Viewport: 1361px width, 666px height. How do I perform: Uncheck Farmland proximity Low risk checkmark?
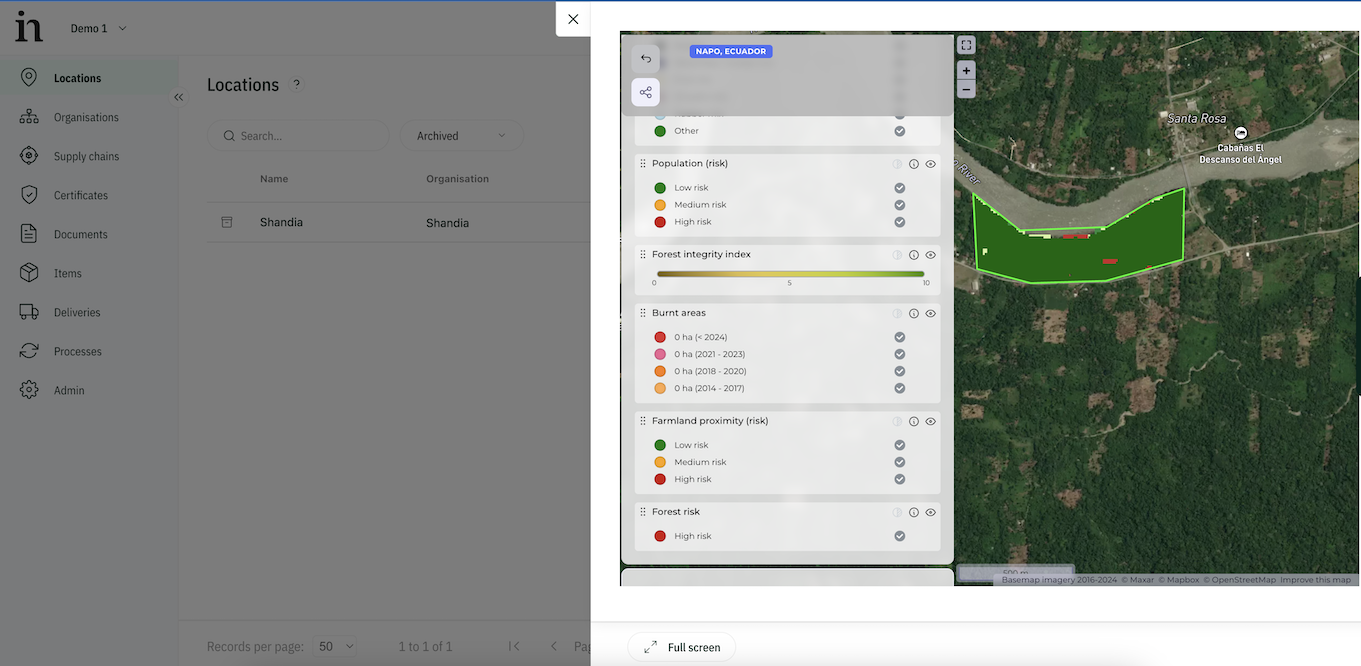(900, 446)
